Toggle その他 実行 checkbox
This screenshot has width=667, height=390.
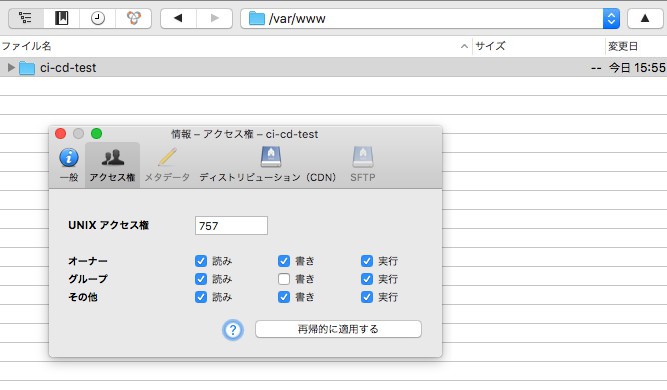coord(367,297)
